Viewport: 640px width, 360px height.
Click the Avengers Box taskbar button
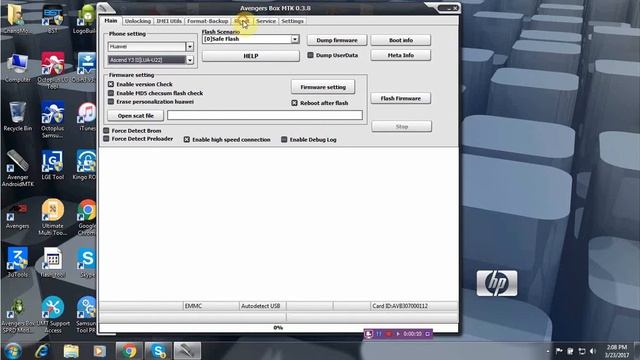(187, 351)
